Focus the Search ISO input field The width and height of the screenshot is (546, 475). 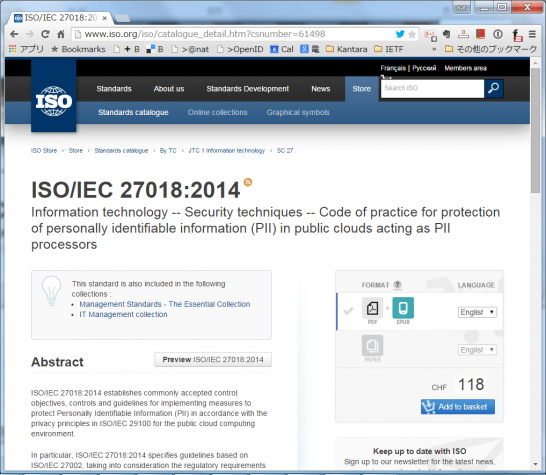pos(432,88)
